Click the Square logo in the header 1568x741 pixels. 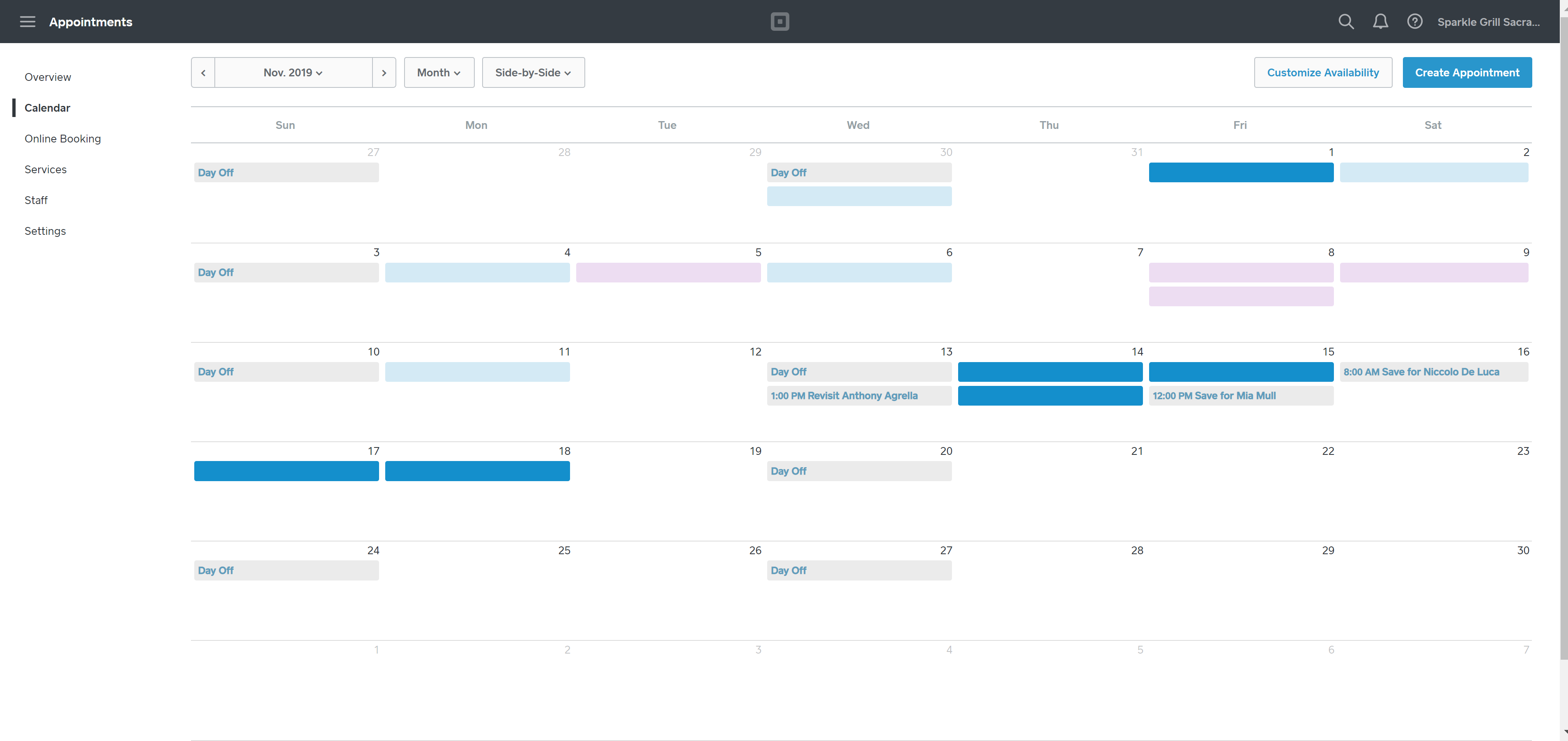(x=780, y=21)
